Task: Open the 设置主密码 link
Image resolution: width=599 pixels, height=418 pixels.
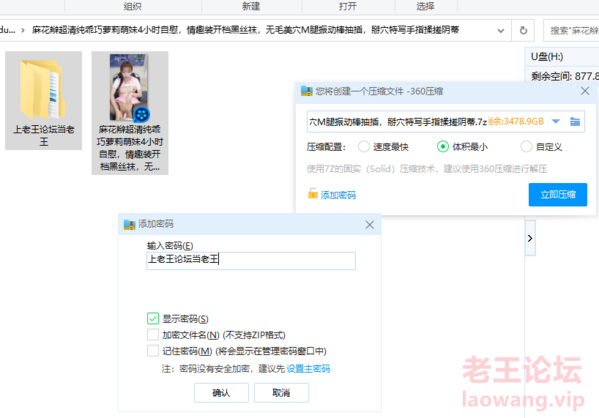Action: (x=308, y=369)
